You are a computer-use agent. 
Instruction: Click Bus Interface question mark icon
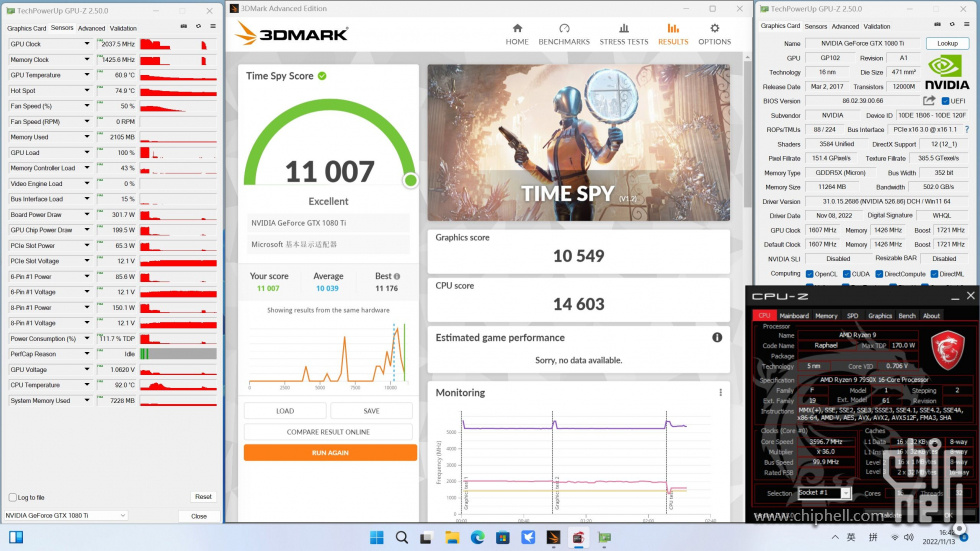[966, 129]
